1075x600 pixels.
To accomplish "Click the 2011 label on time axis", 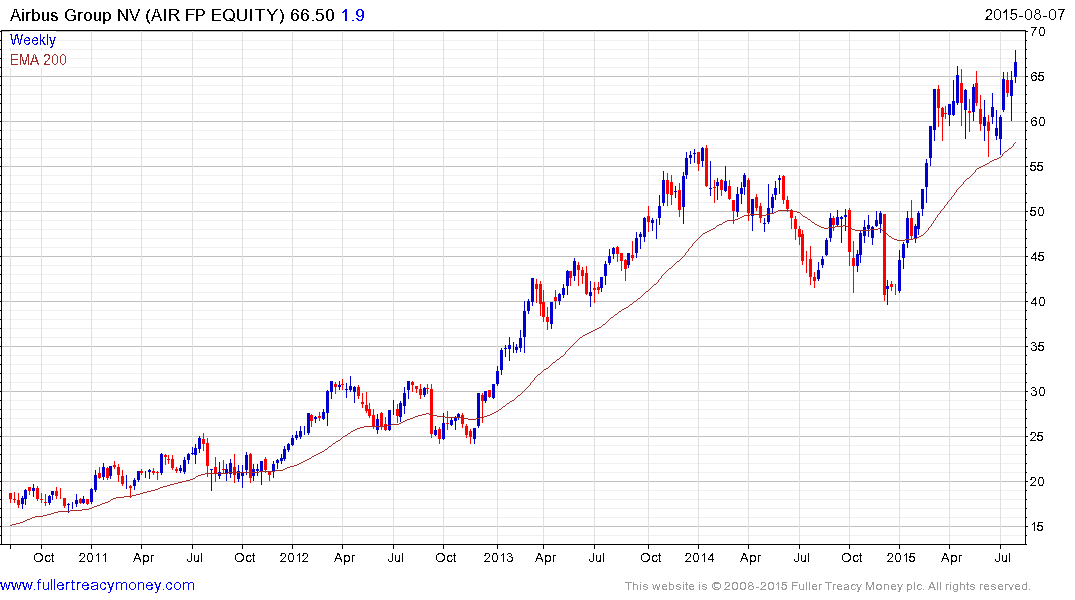I will point(93,557).
